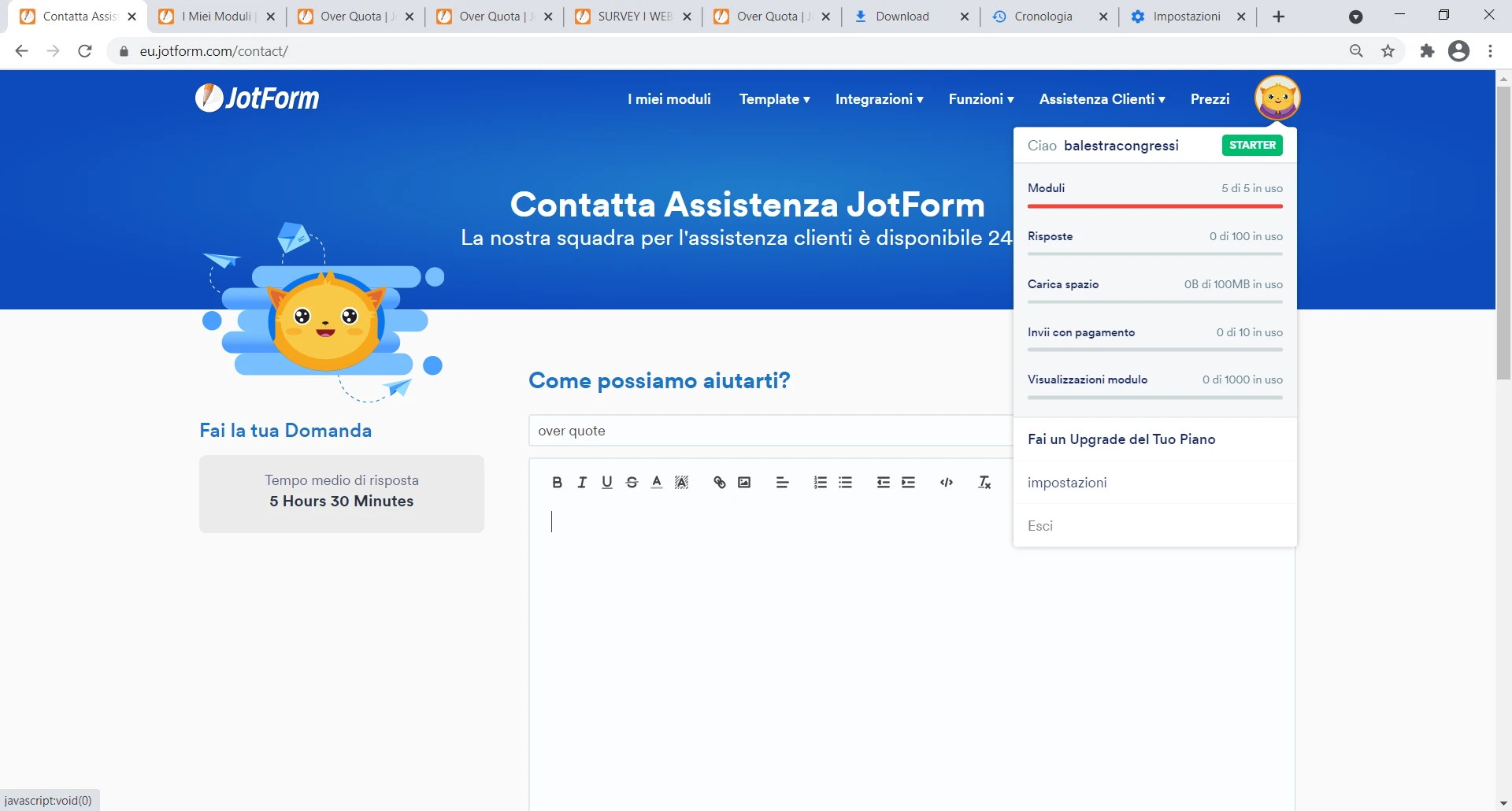Open the text color picker

coord(656,482)
